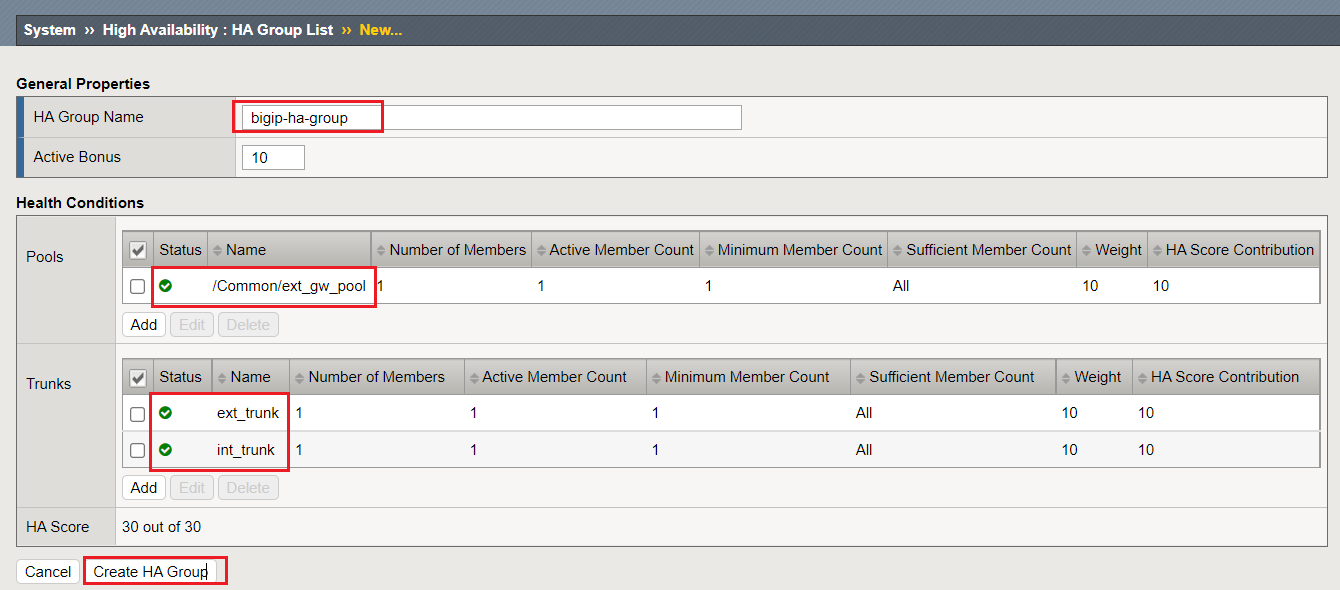
Task: Click sort arrows beside Trunks Weight header
Action: point(1066,377)
